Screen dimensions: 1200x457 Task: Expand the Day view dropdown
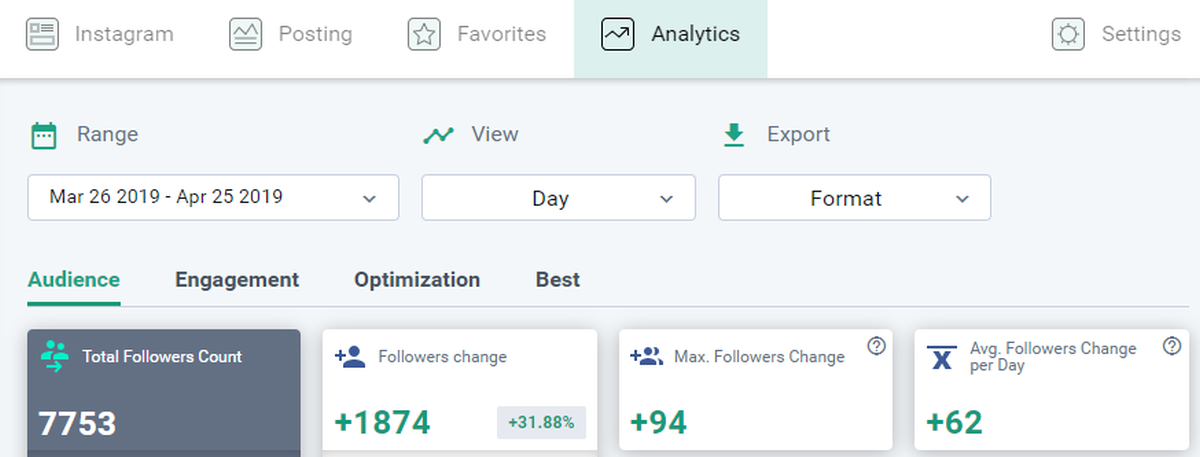click(558, 197)
